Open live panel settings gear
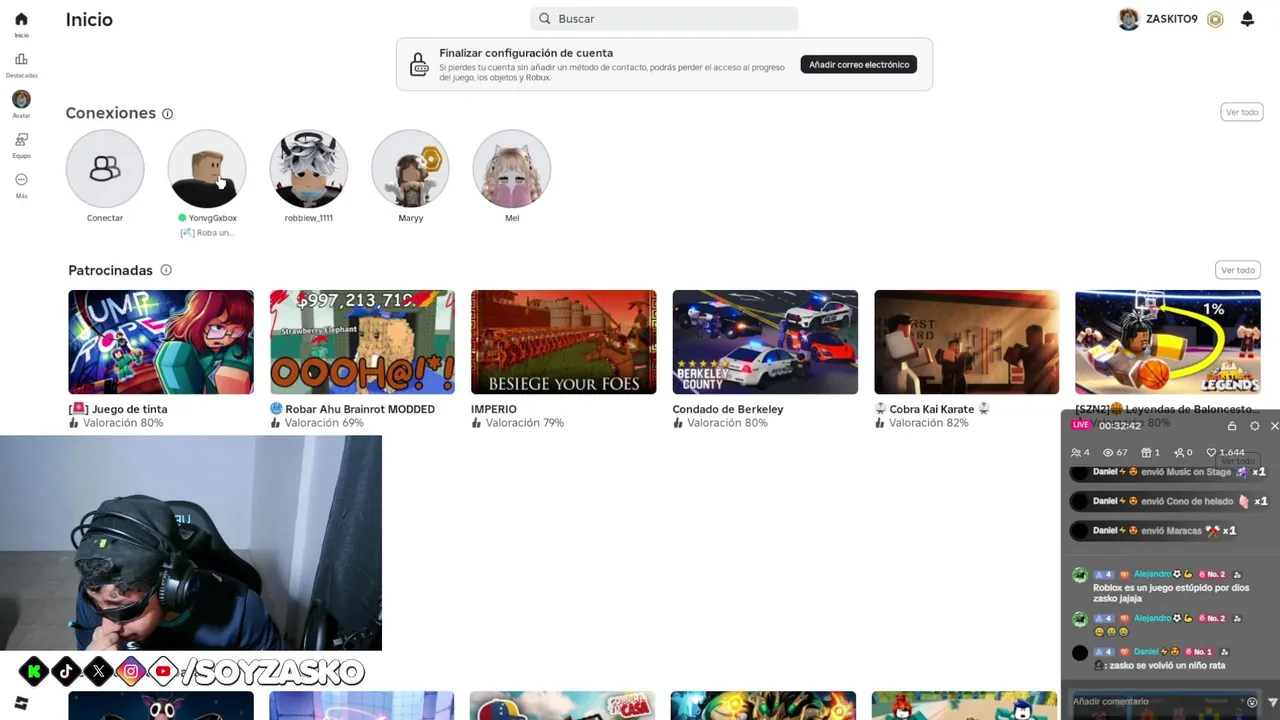Image resolution: width=1280 pixels, height=720 pixels. (x=1255, y=426)
